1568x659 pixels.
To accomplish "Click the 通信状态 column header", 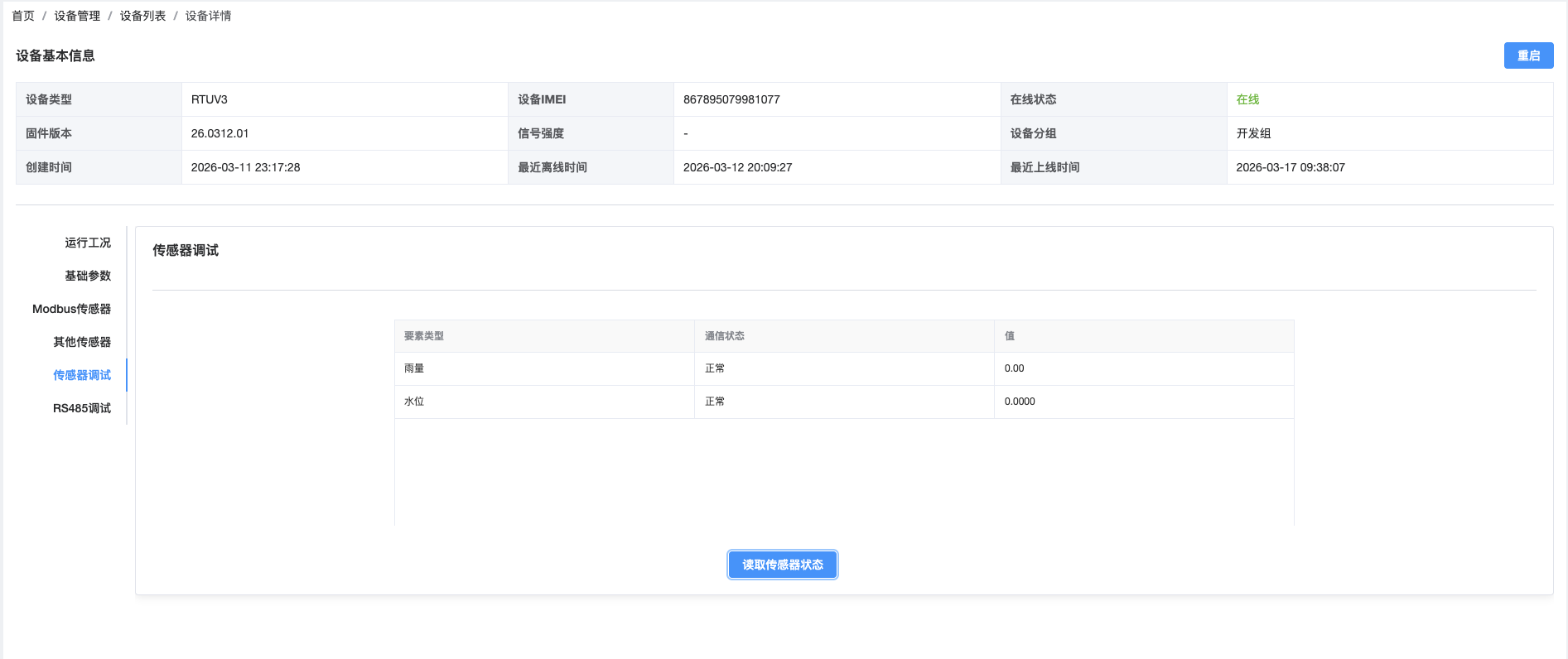I will click(724, 336).
